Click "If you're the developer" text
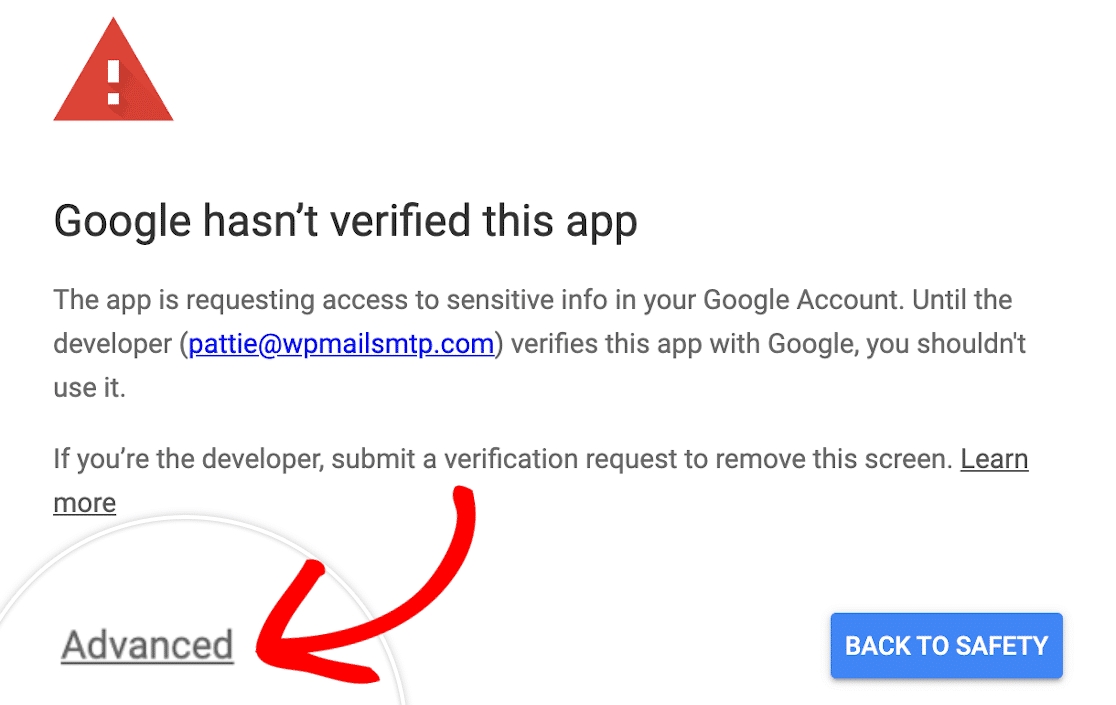The image size is (1116, 705). [188, 459]
